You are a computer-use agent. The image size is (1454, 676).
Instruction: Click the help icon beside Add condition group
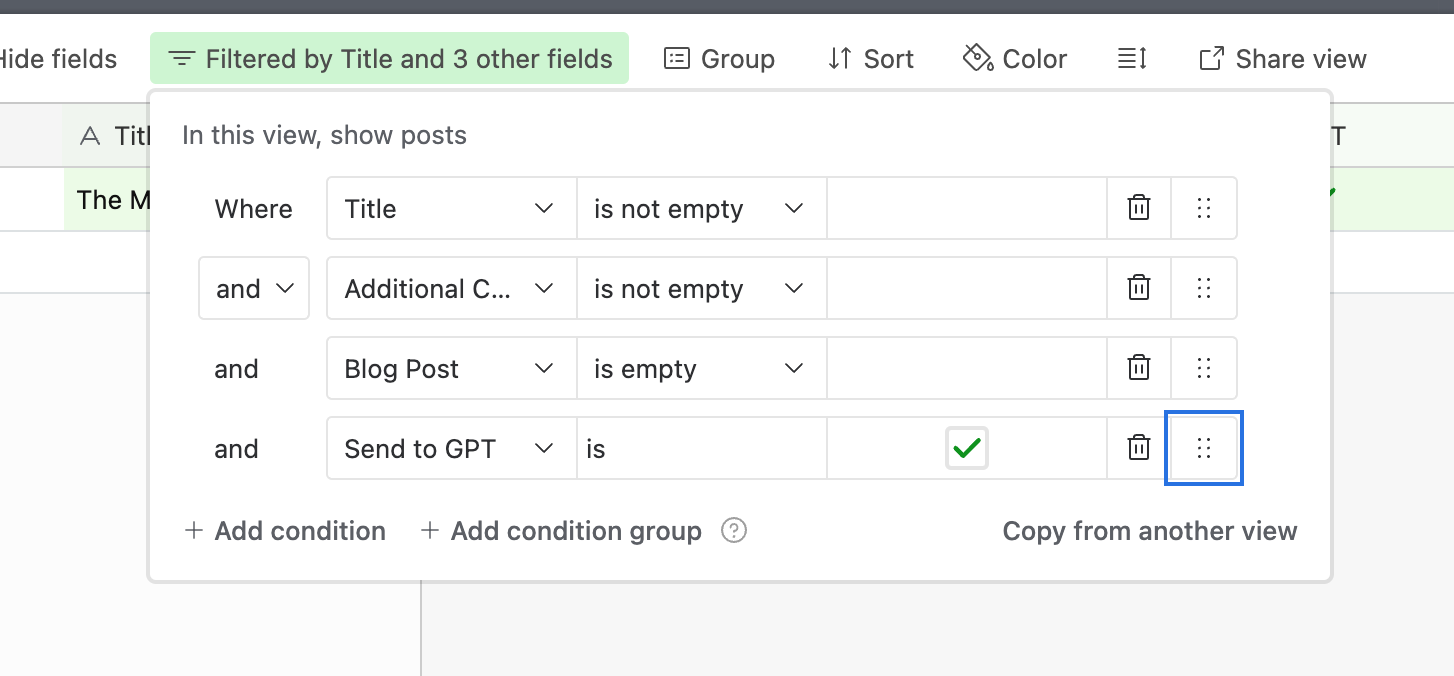734,530
